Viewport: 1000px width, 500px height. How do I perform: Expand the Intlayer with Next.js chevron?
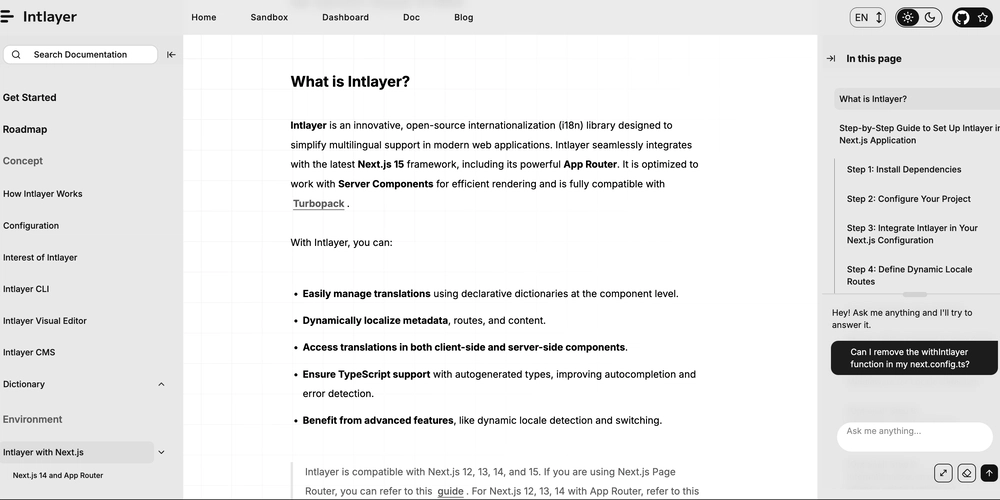pos(161,452)
